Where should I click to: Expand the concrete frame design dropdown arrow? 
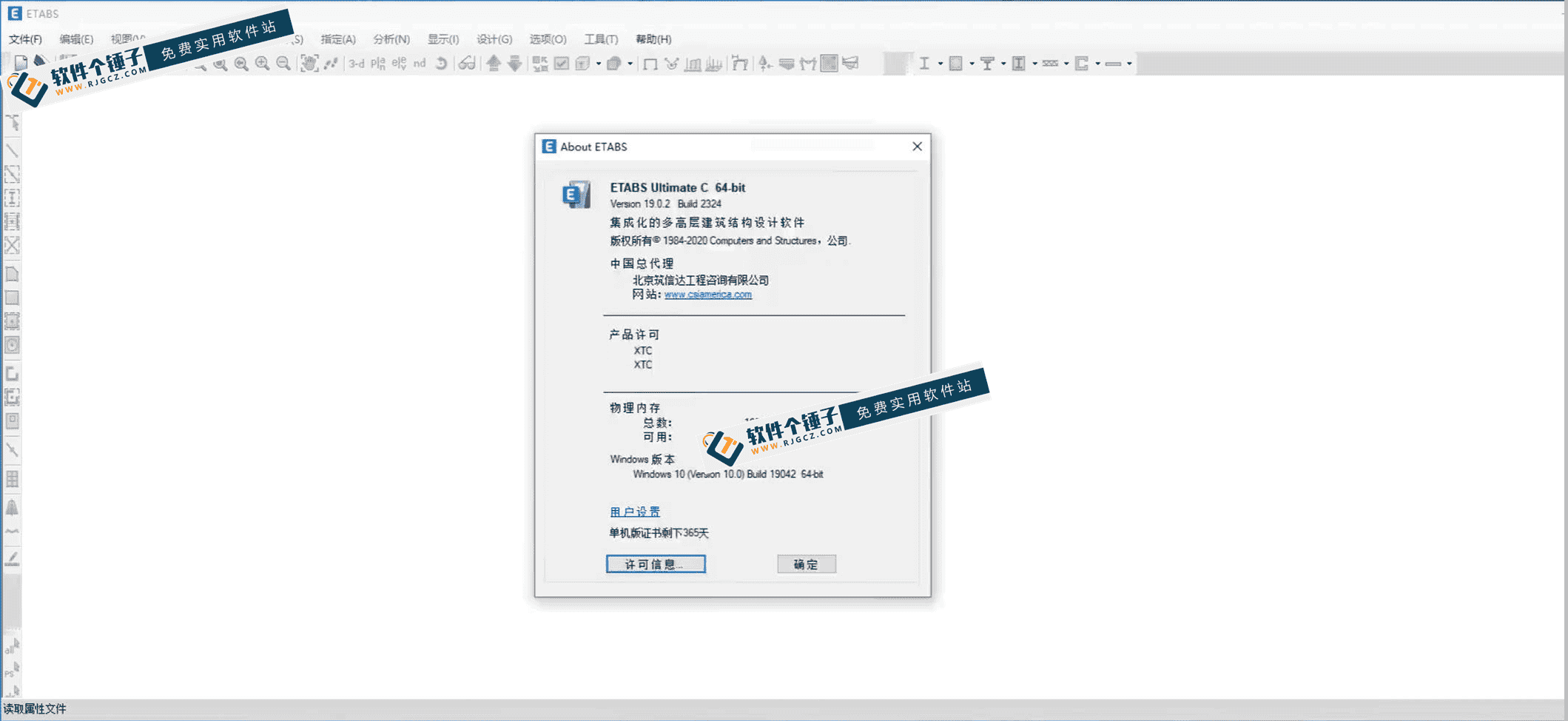(972, 64)
